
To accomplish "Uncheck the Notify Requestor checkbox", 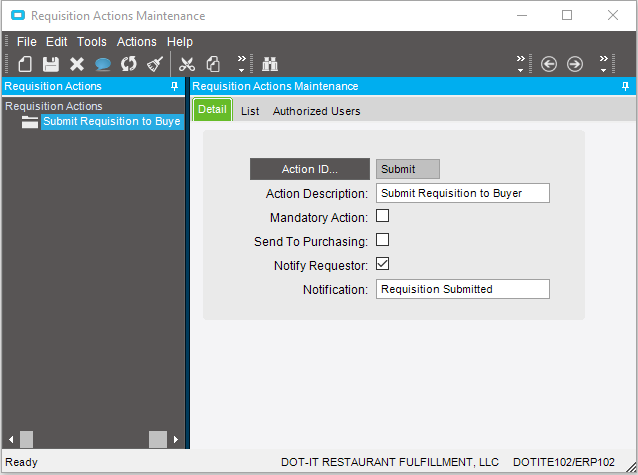I will tap(382, 264).
